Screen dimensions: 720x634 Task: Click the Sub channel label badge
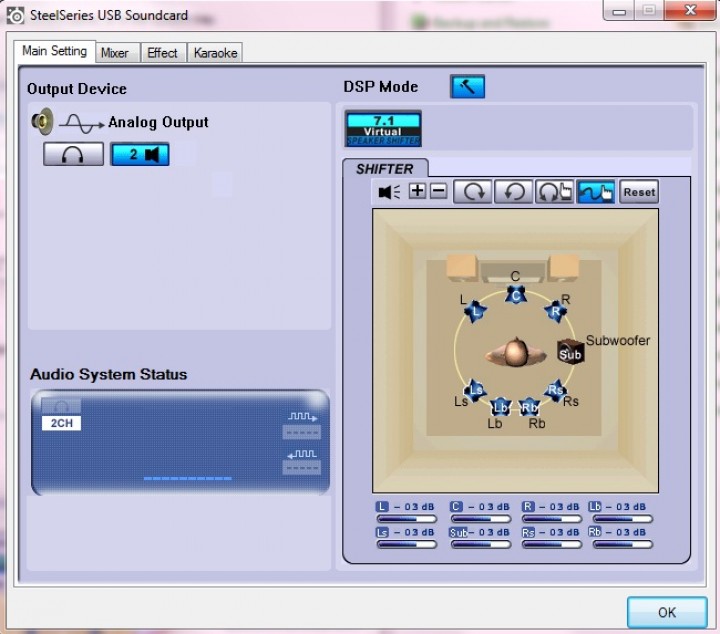tap(458, 532)
